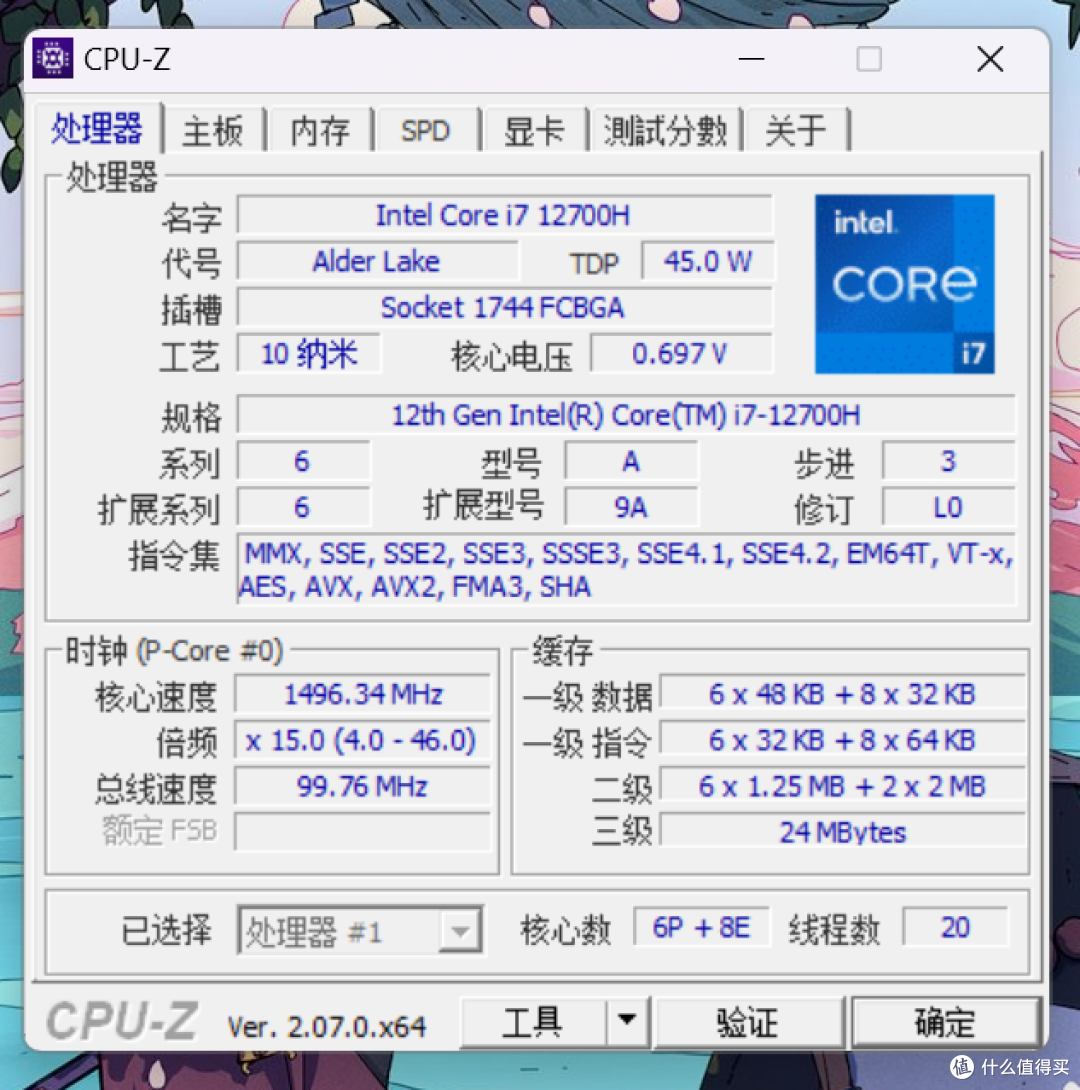Open the 工具 dropdown arrow
1080x1090 pixels.
[x=629, y=1022]
